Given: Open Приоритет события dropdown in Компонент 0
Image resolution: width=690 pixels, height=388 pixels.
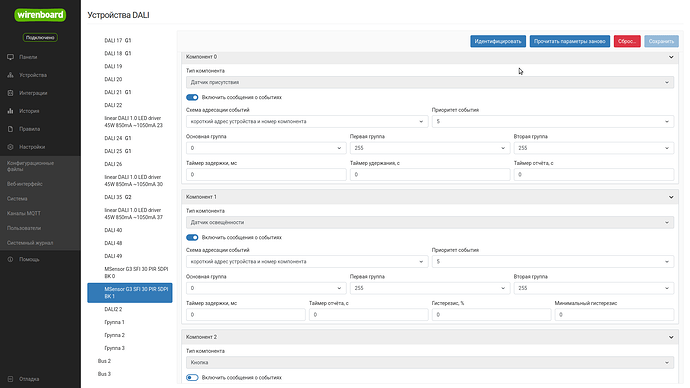Looking at the screenshot, I should click(553, 121).
